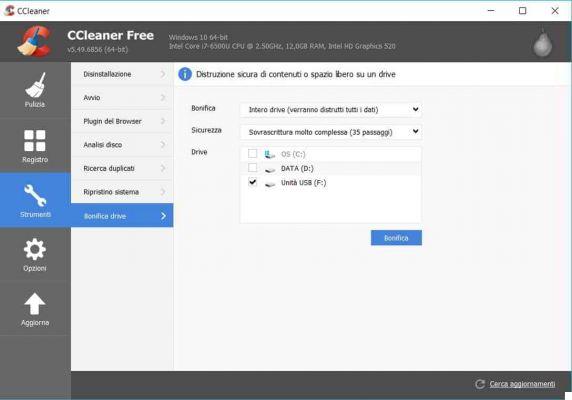Click the Unità USB (F:) drive icon

tap(270, 184)
